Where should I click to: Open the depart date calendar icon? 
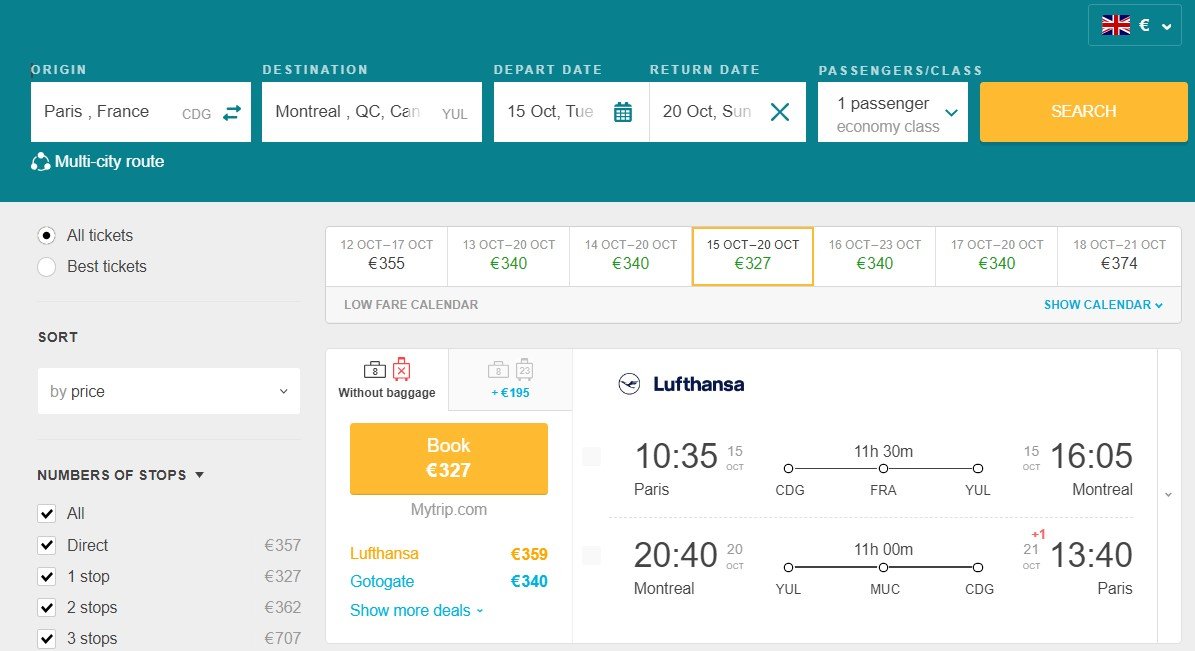[623, 112]
